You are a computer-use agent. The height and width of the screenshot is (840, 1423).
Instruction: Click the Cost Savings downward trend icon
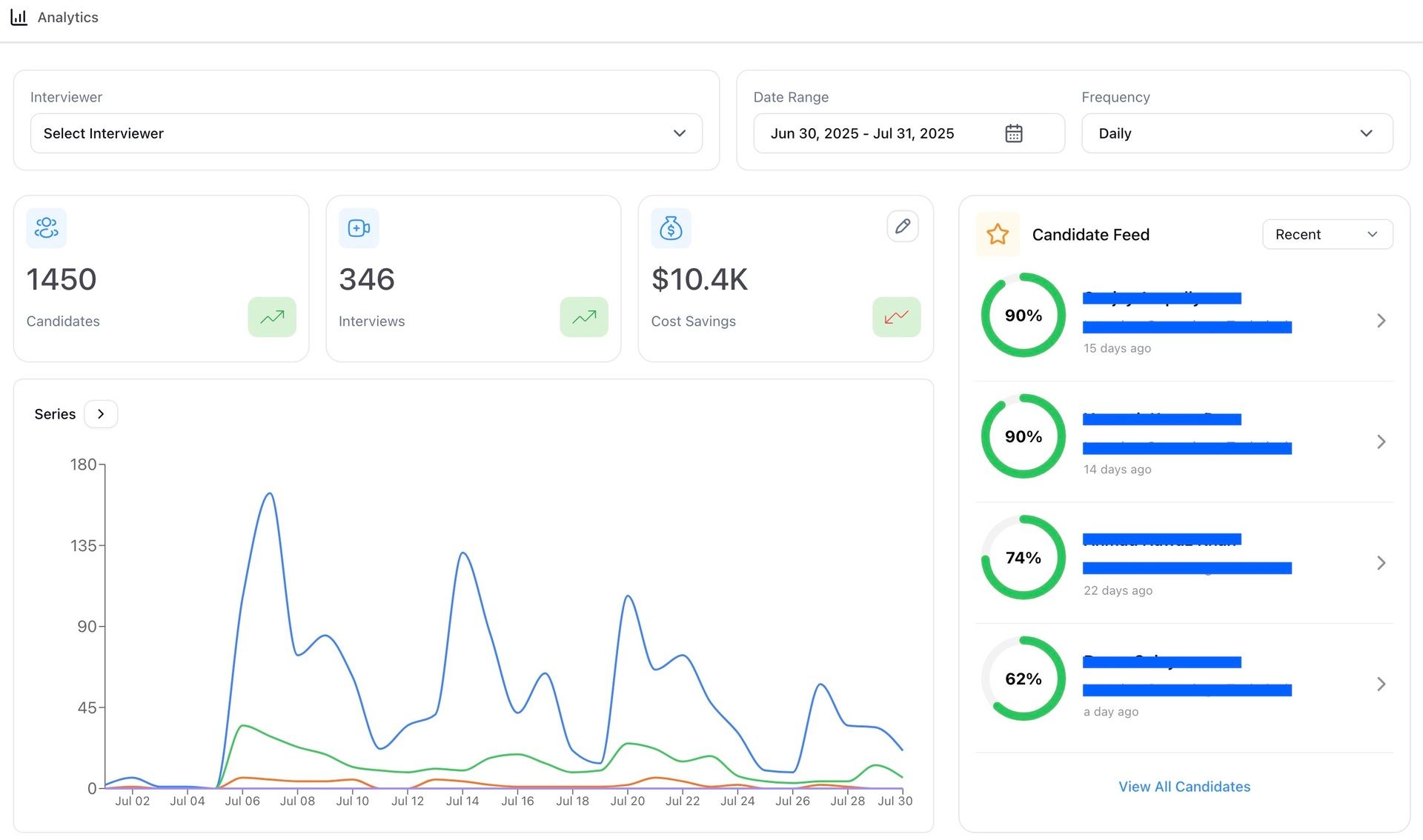coord(896,317)
